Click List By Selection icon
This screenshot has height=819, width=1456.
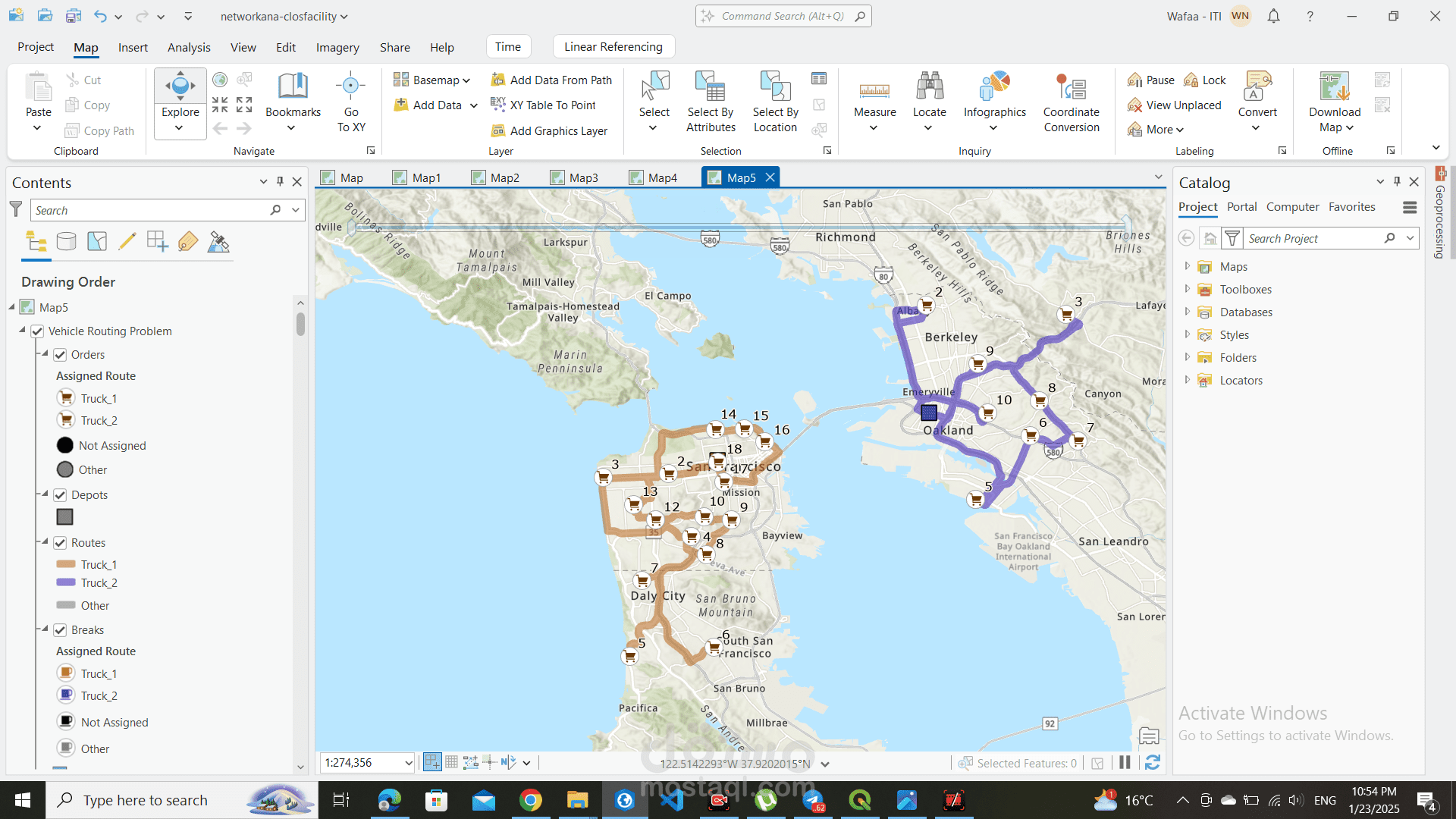97,242
